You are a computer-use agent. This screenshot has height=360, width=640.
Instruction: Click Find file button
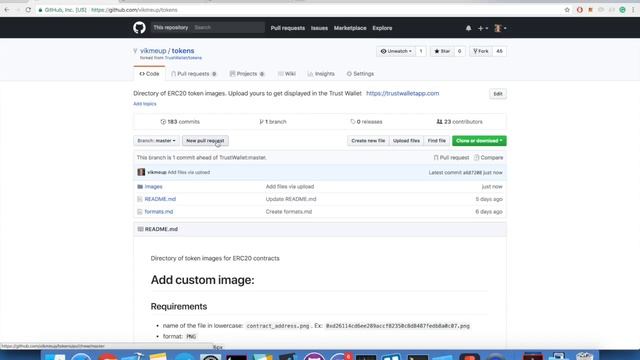tap(436, 141)
